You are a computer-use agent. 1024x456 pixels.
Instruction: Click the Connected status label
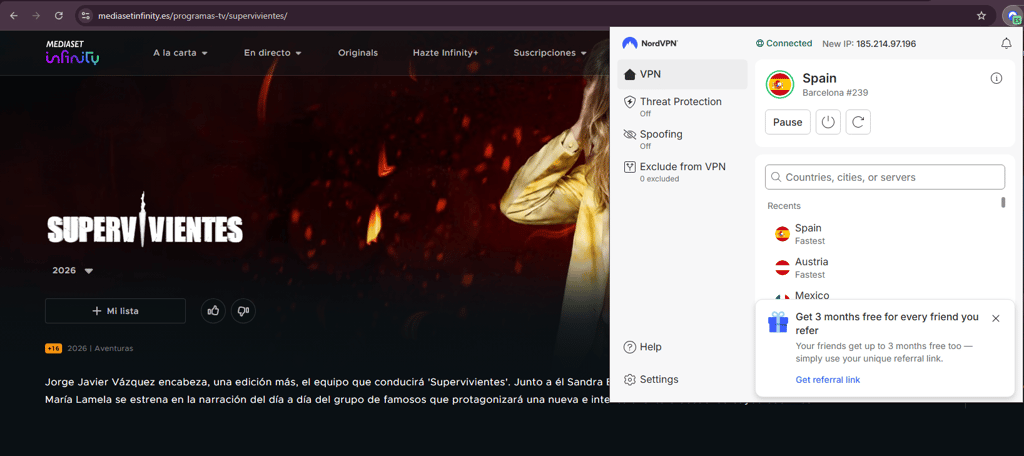pyautogui.click(x=784, y=43)
